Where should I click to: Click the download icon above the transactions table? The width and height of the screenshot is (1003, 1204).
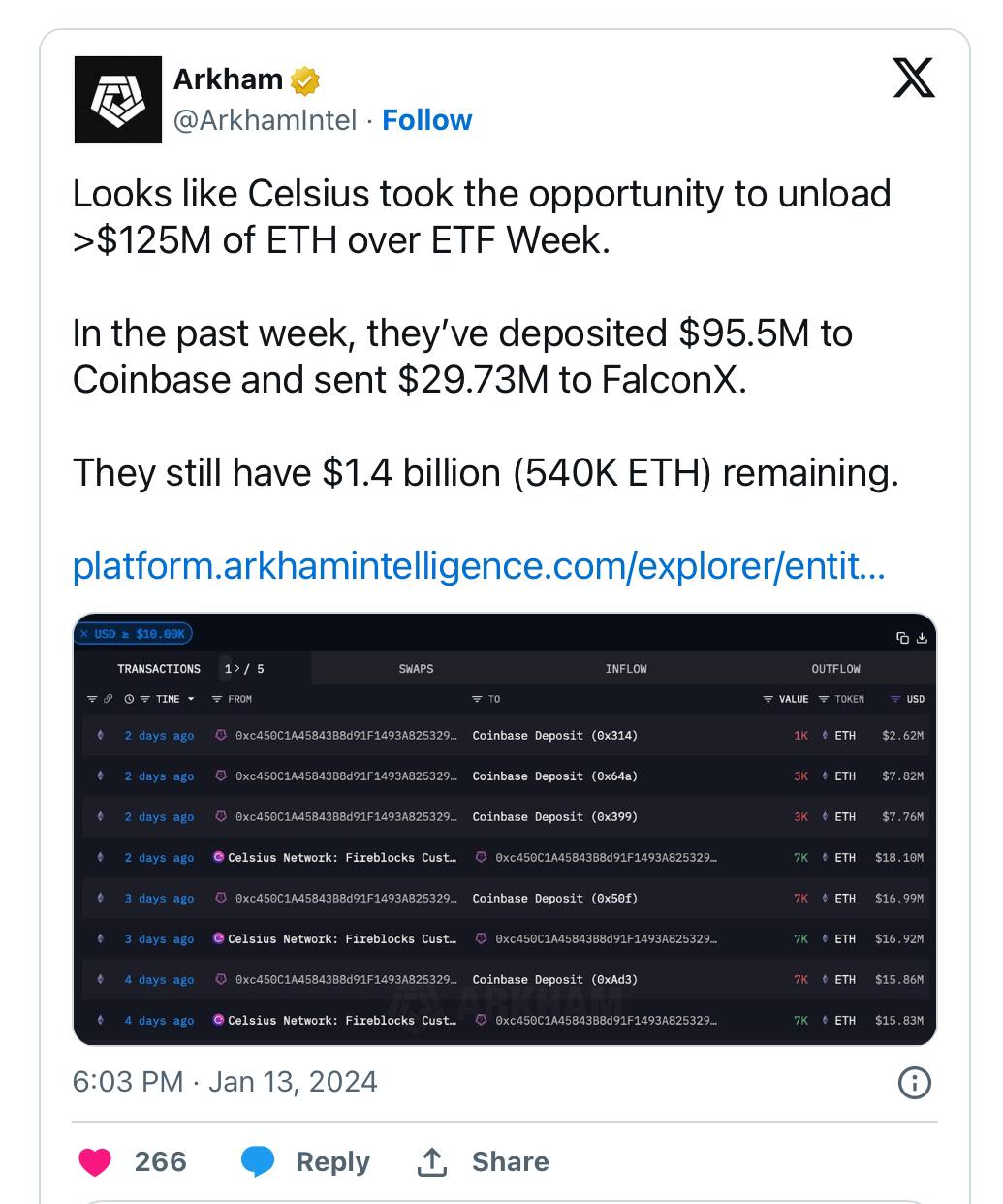[922, 637]
